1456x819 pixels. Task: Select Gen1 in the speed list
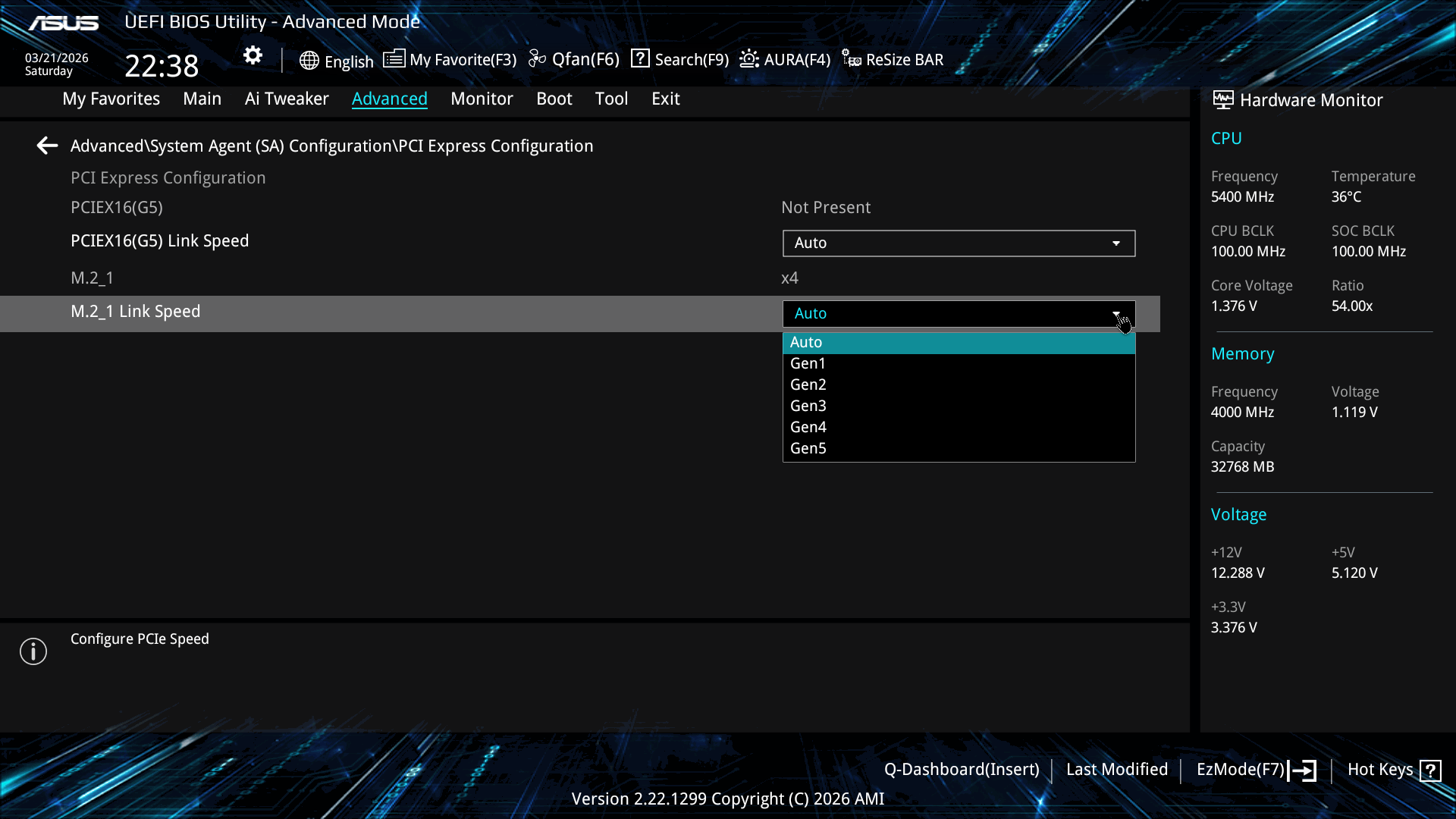coord(808,363)
